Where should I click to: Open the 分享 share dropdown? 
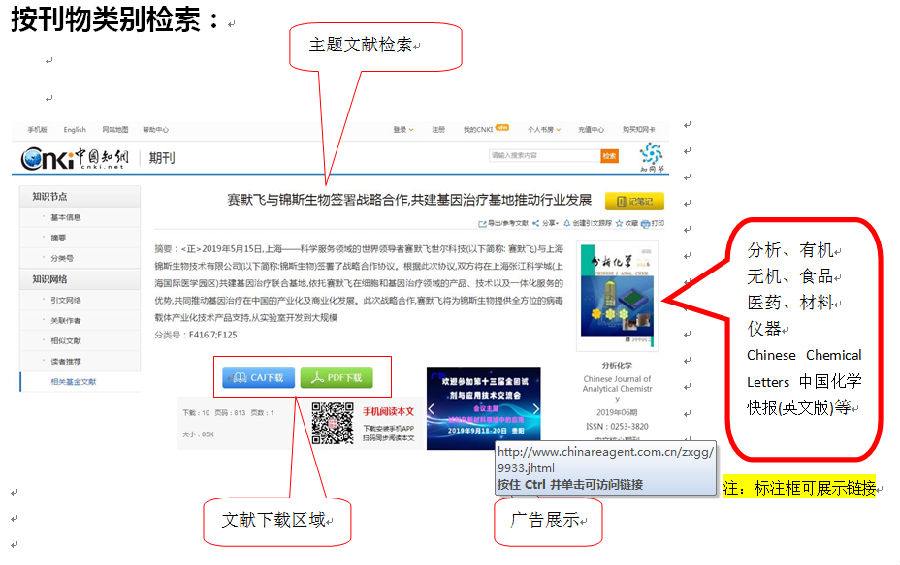coord(545,224)
